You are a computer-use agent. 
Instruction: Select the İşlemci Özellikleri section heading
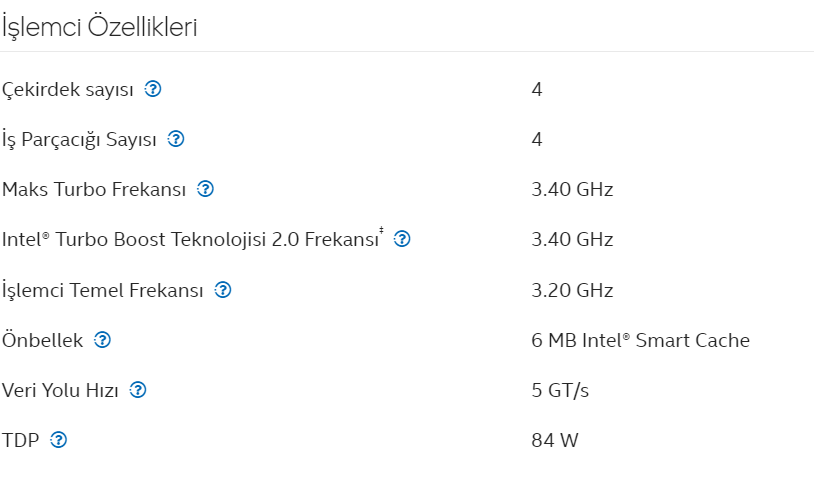[99, 27]
